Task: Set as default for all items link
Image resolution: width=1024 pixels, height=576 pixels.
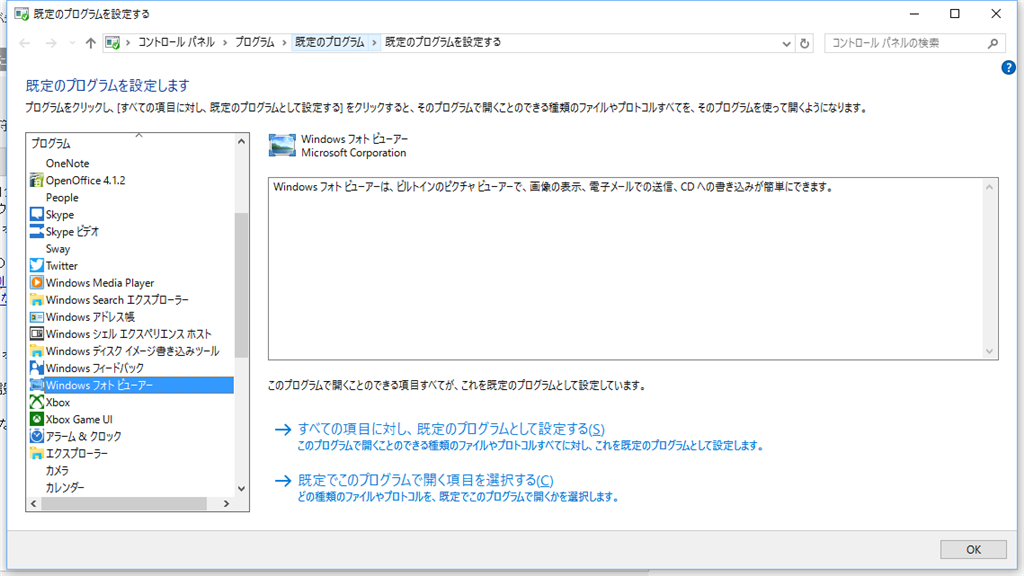Action: pos(451,429)
